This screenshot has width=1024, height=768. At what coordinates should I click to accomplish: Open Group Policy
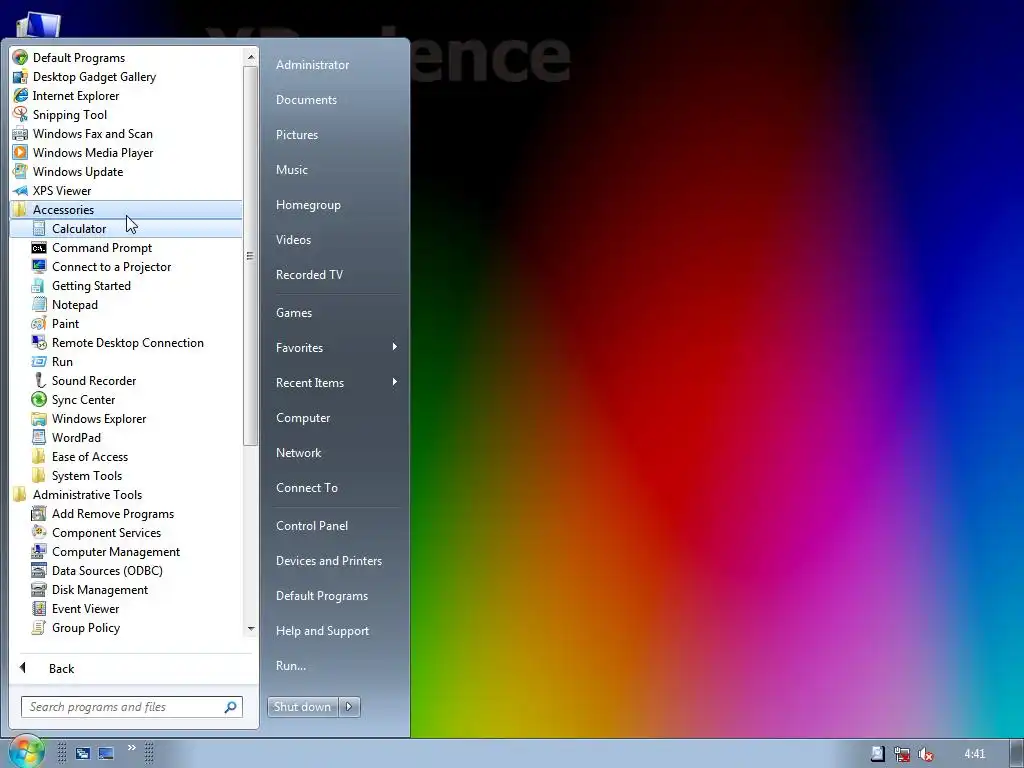point(126,628)
